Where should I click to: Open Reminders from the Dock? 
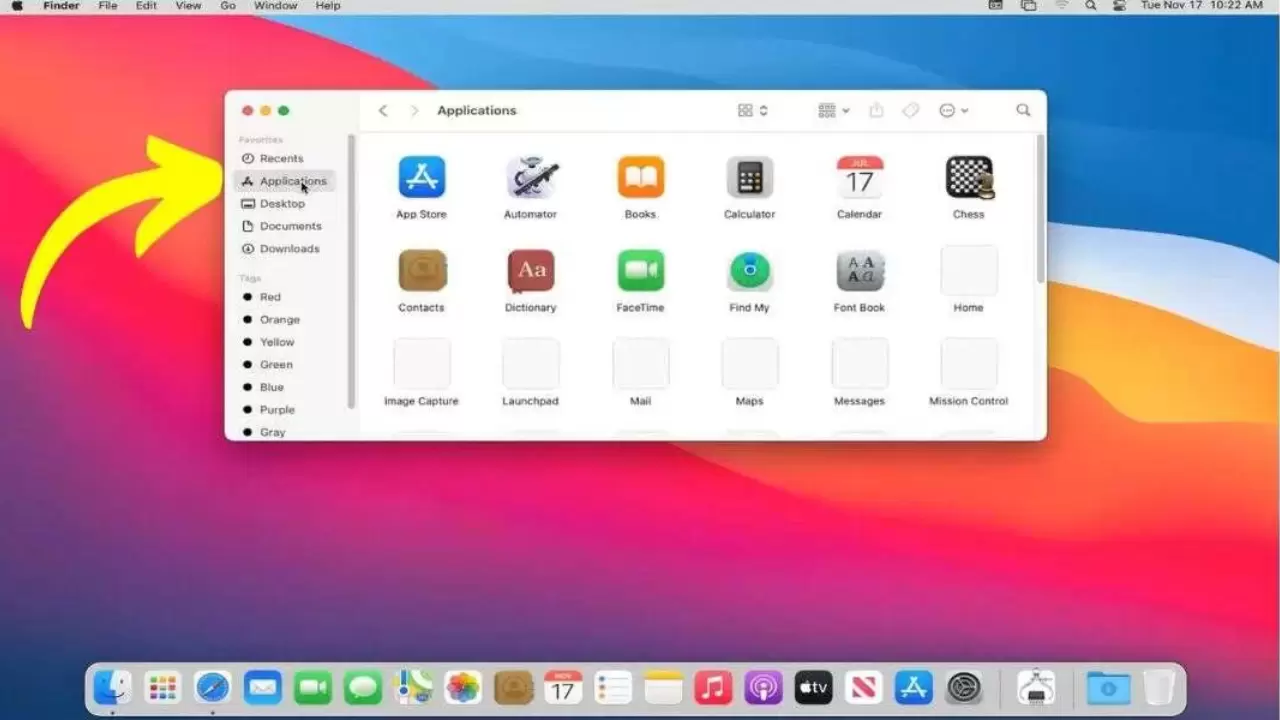(613, 688)
